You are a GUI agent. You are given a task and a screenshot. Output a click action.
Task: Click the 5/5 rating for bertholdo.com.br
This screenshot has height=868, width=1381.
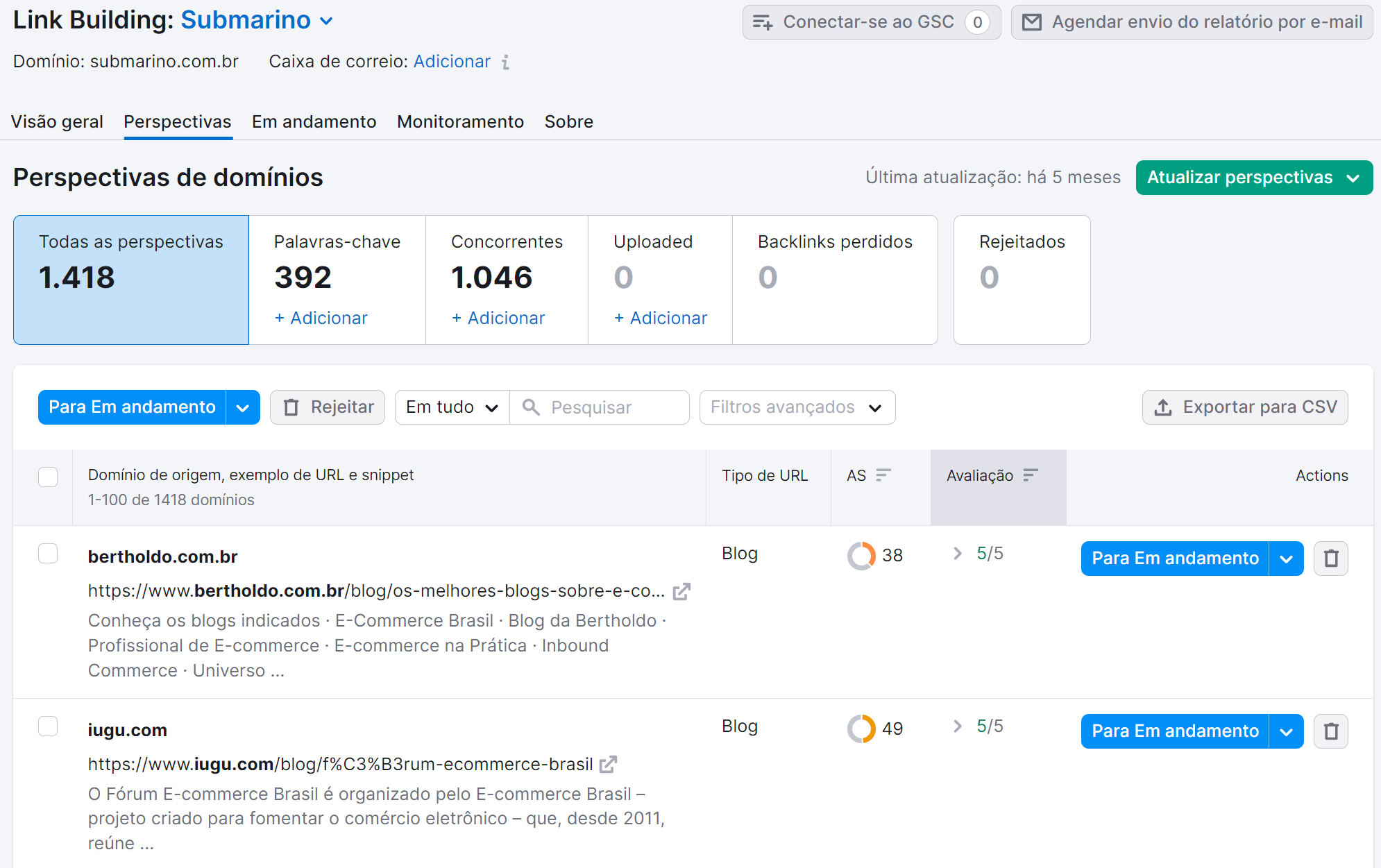click(x=990, y=554)
